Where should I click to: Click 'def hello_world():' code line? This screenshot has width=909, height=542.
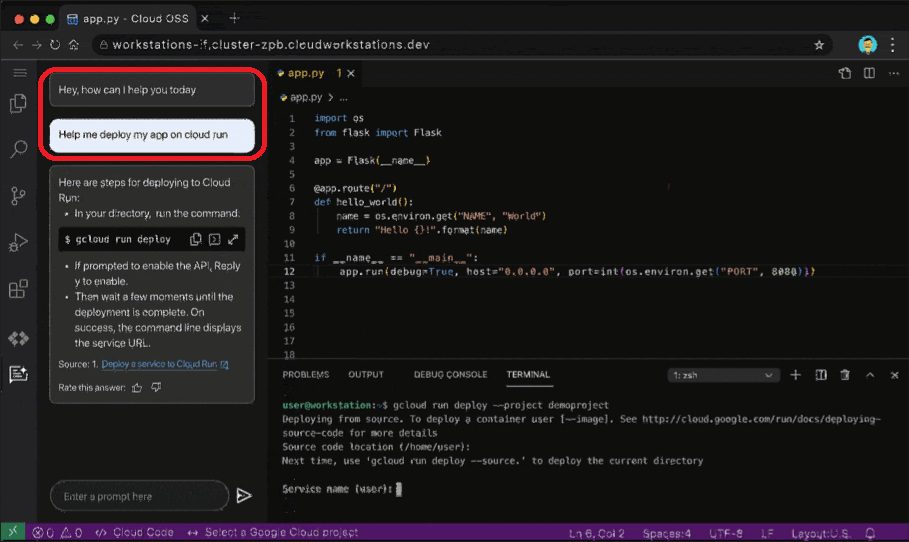click(x=363, y=202)
